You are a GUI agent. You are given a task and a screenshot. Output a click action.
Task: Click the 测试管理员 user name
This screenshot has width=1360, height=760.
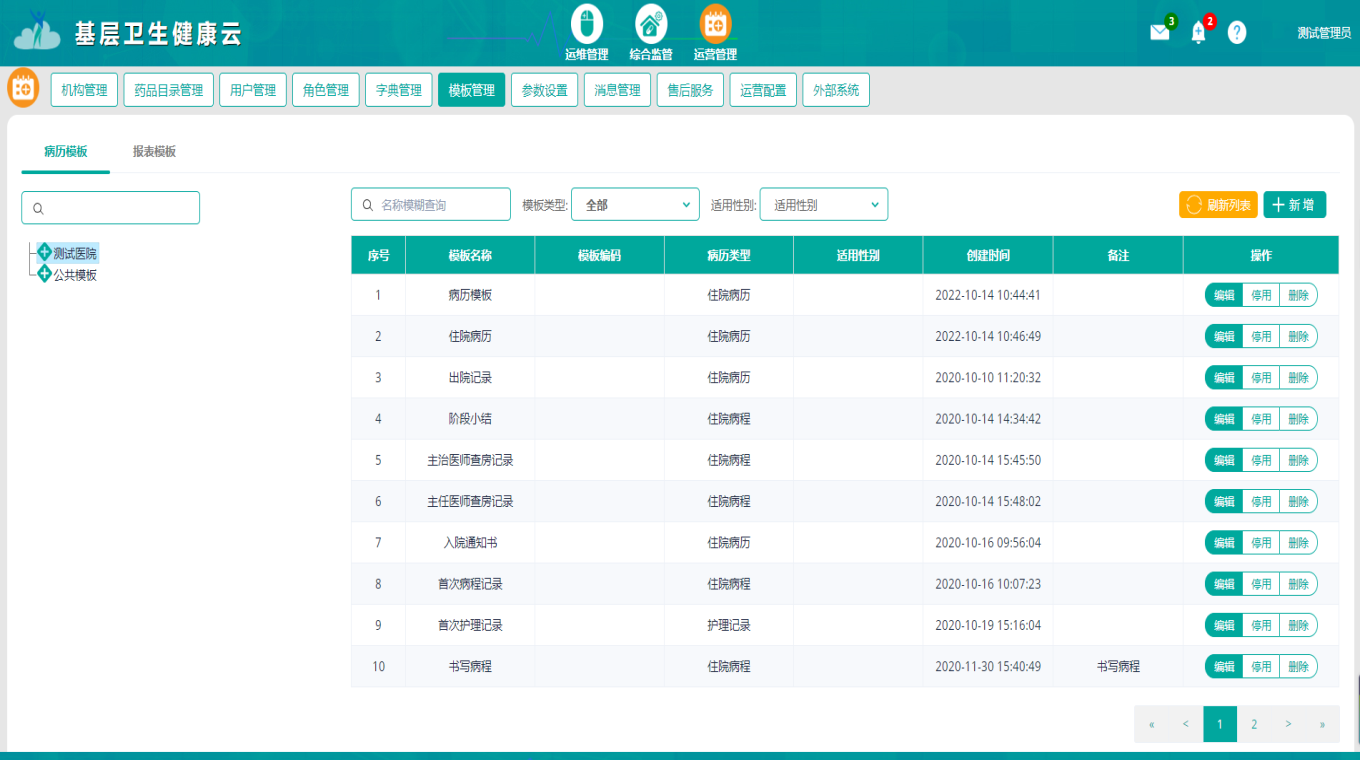(x=1324, y=33)
